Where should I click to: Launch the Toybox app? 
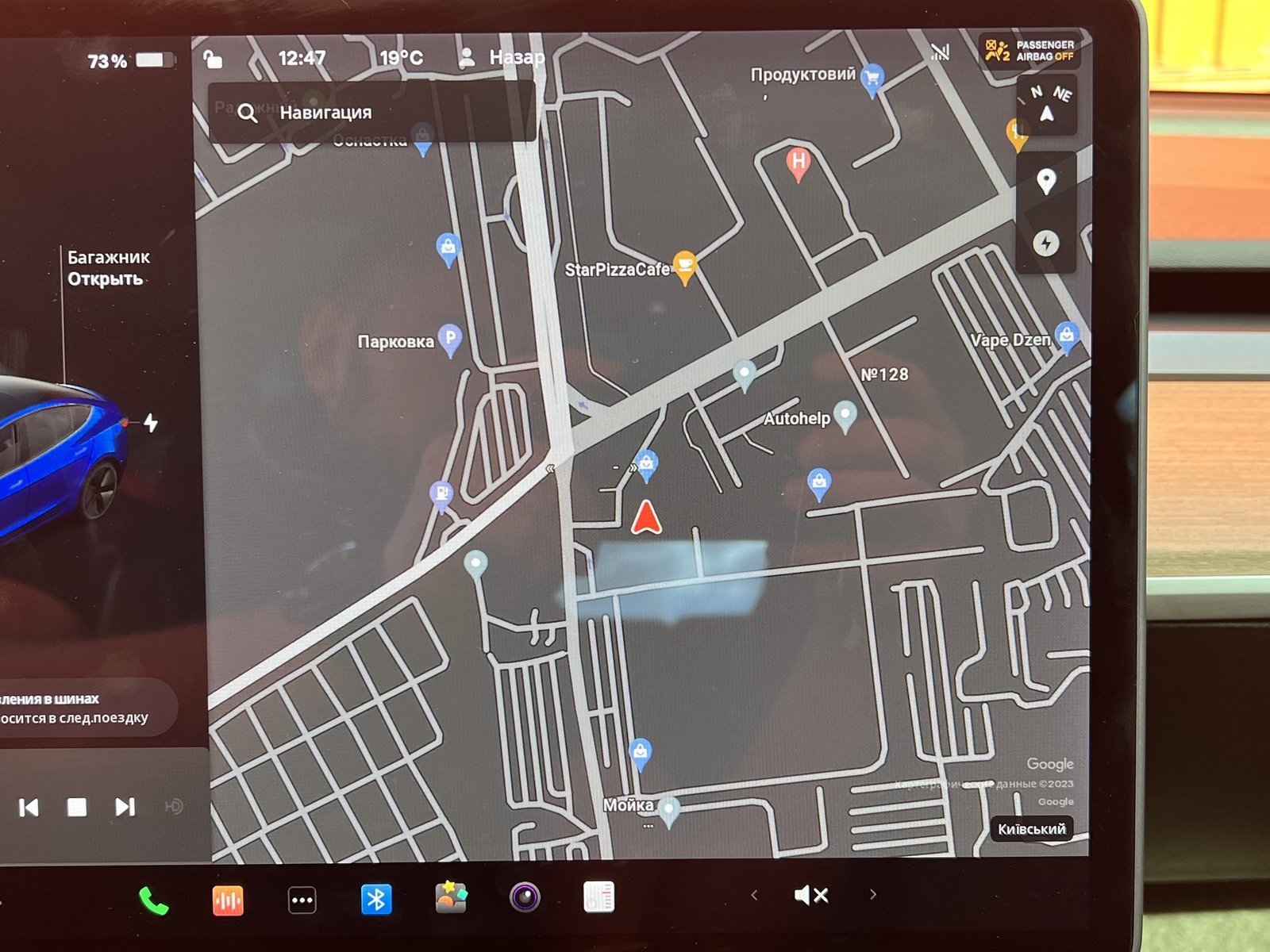pos(451,898)
